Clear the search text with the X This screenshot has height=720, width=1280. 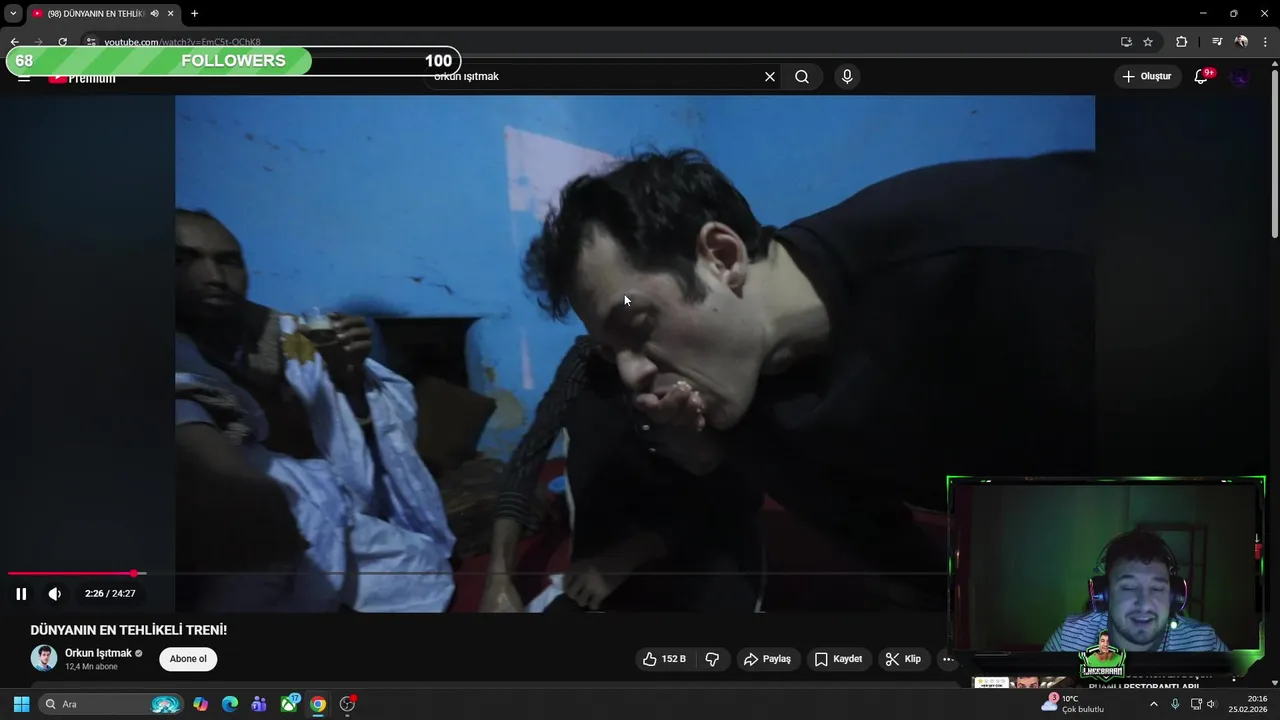pos(770,76)
